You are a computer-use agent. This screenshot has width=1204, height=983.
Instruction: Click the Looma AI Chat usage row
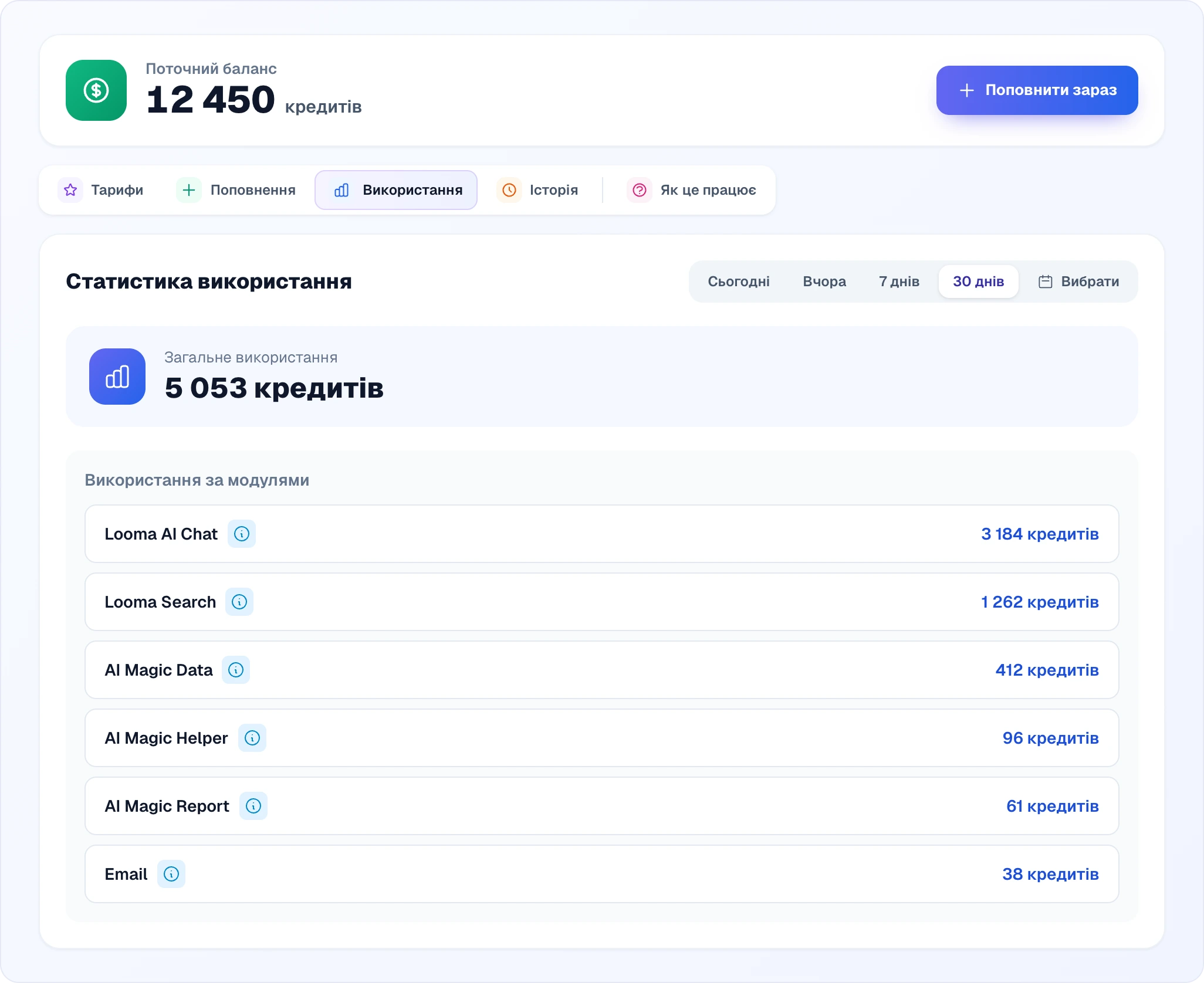coord(602,534)
